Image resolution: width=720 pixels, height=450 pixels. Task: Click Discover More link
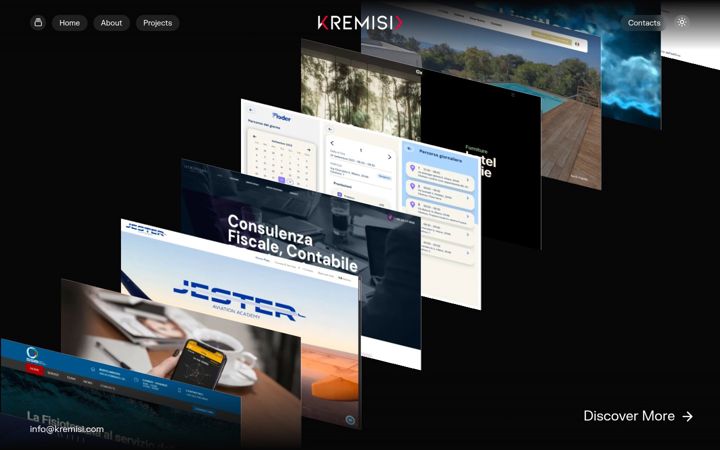(x=638, y=416)
